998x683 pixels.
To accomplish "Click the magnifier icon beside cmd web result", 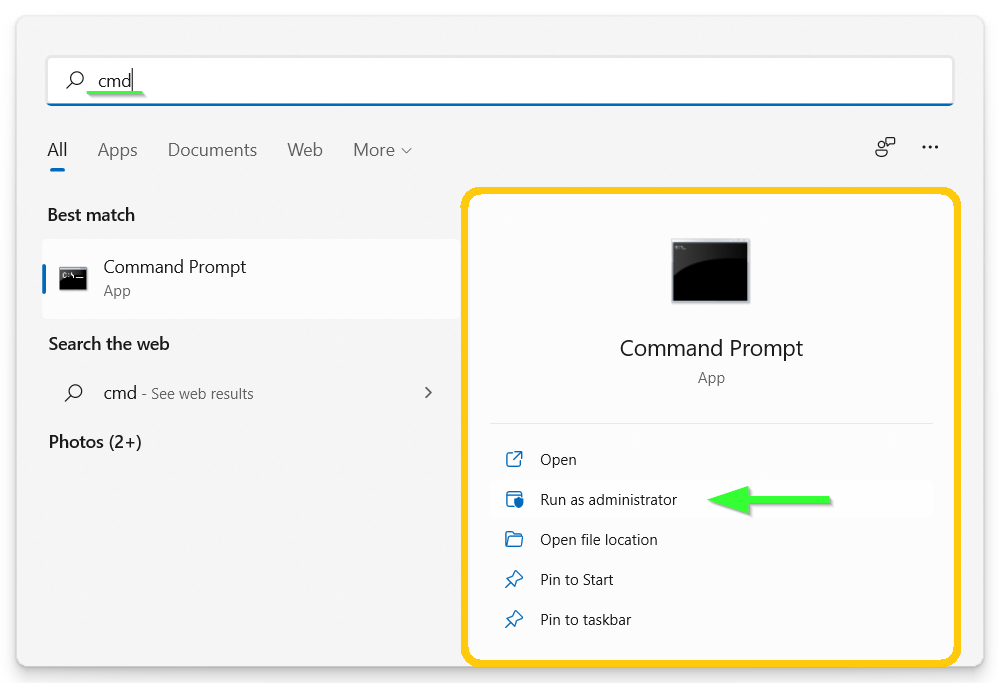I will click(74, 393).
